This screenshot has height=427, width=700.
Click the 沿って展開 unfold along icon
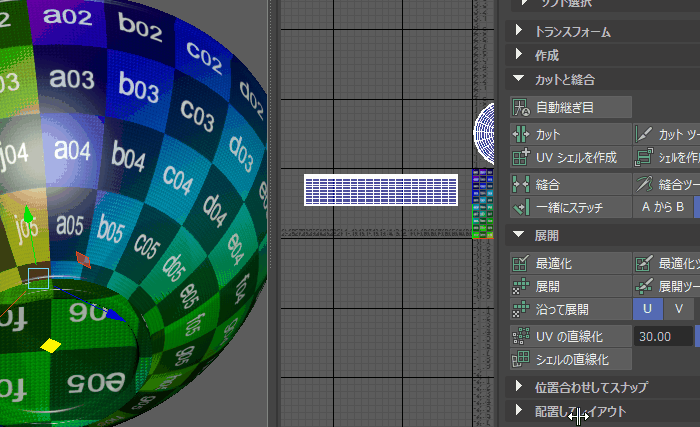pos(521,309)
